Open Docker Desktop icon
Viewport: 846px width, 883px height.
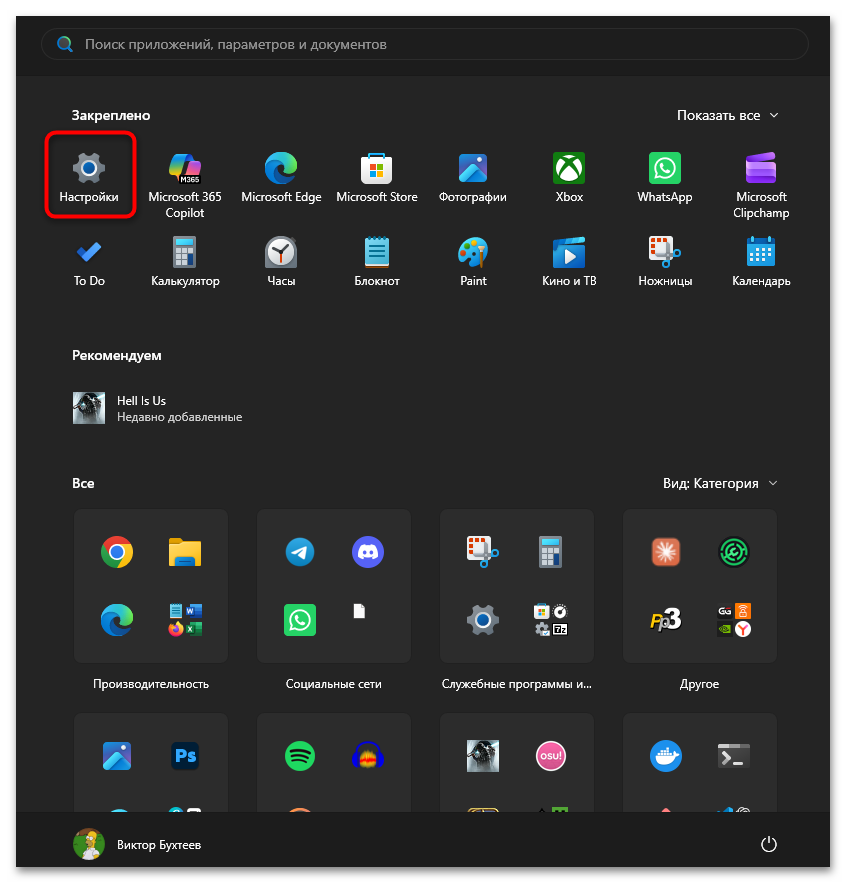point(666,756)
